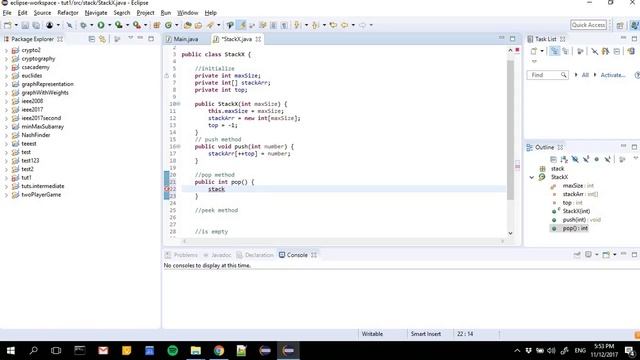This screenshot has width=640, height=360.
Task: Click the All filter in Task List
Action: point(585,75)
